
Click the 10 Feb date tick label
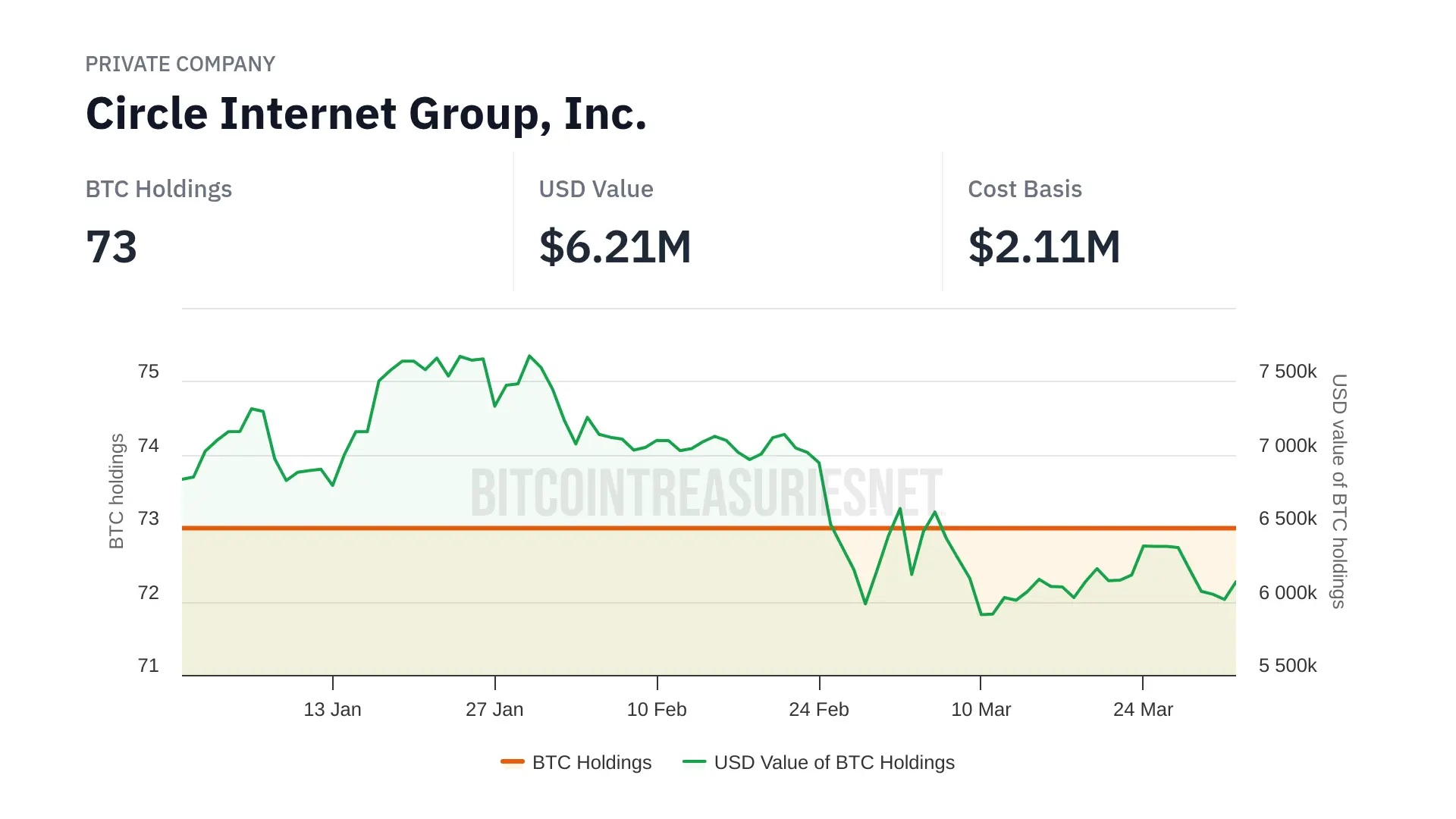pos(657,710)
